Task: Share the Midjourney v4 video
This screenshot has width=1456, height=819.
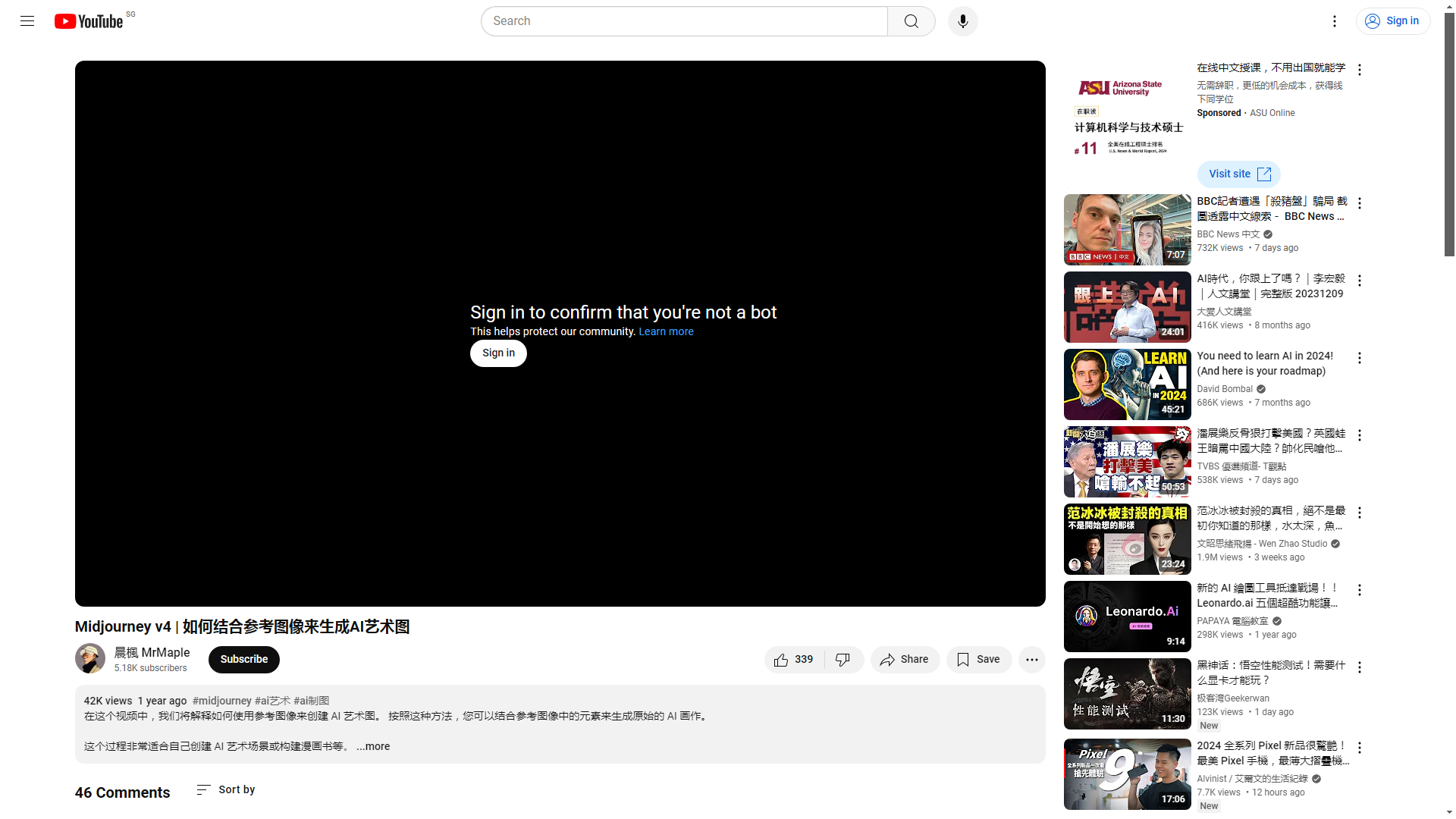Action: coord(904,660)
